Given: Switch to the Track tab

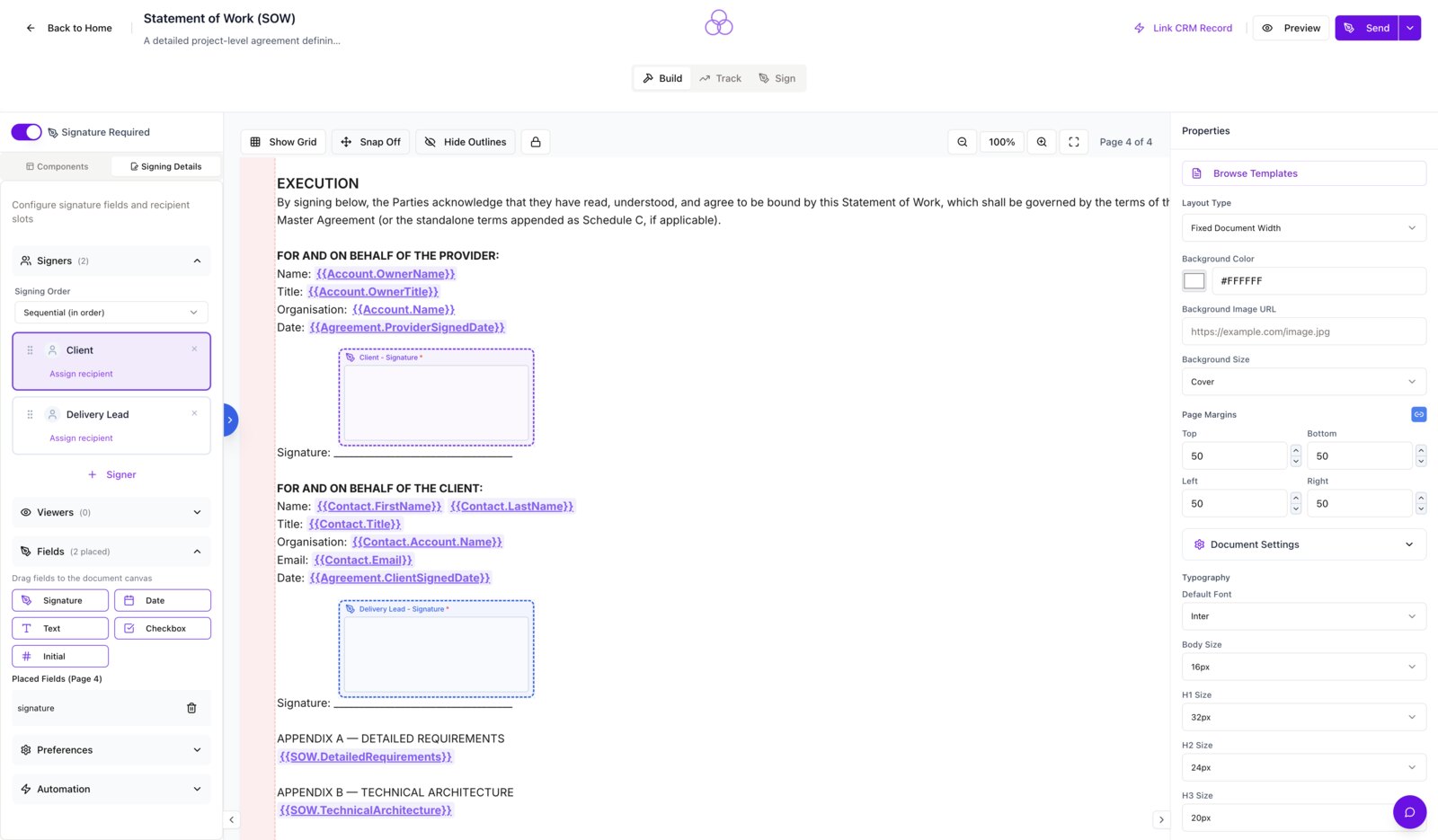Looking at the screenshot, I should 721,78.
